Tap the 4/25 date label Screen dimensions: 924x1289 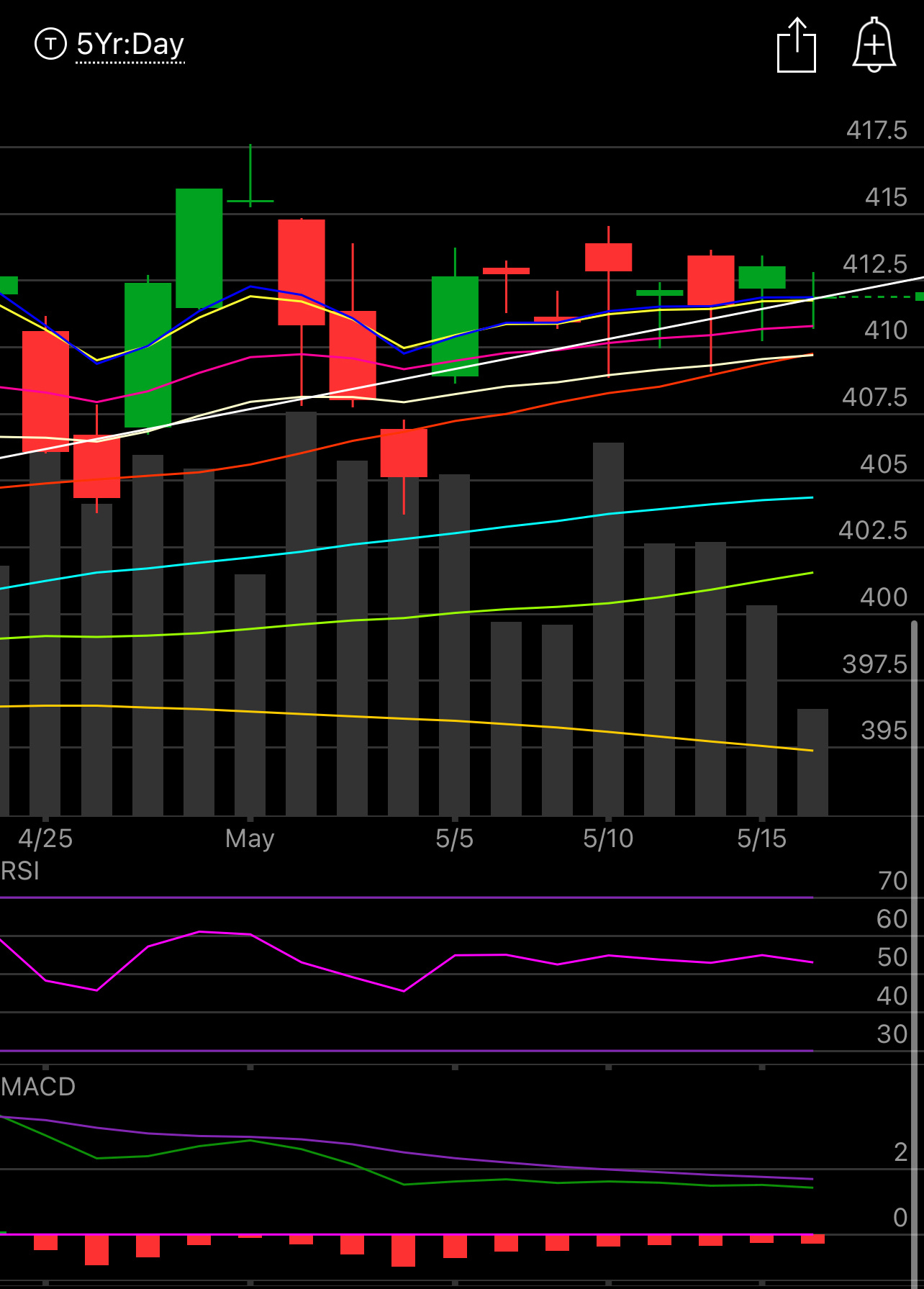pos(45,838)
